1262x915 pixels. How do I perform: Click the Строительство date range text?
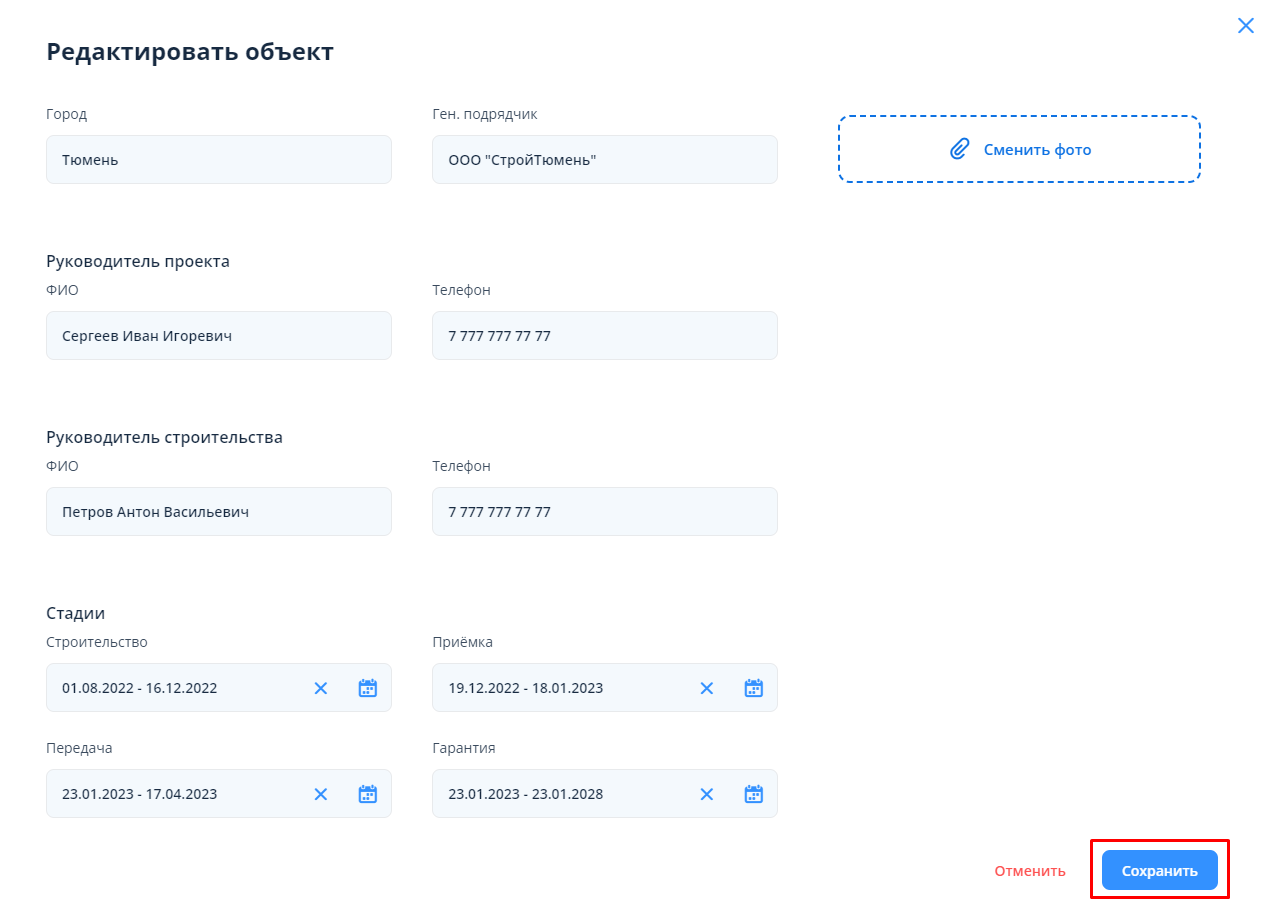140,688
